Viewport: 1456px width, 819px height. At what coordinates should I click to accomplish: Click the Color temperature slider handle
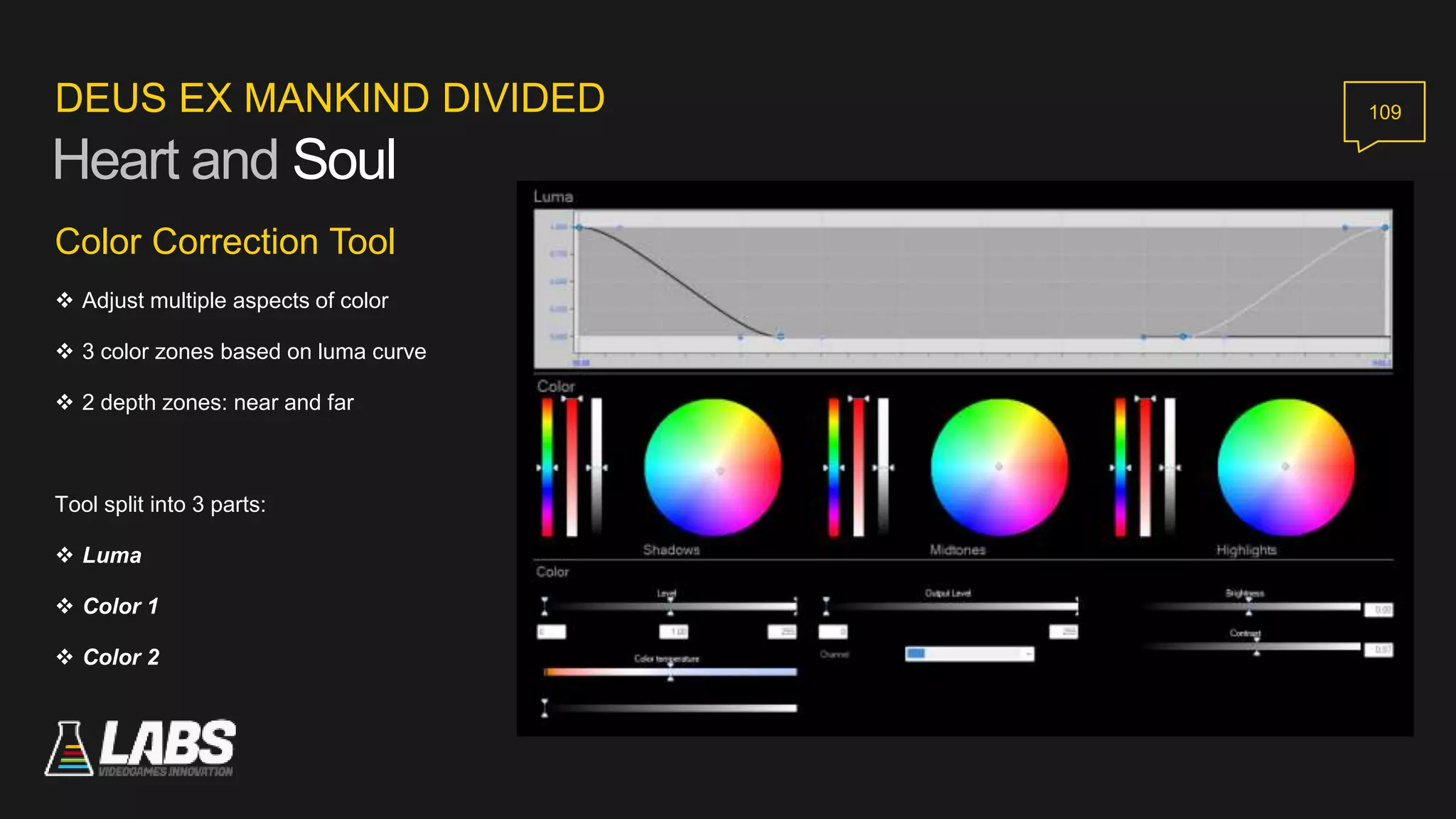[x=670, y=672]
